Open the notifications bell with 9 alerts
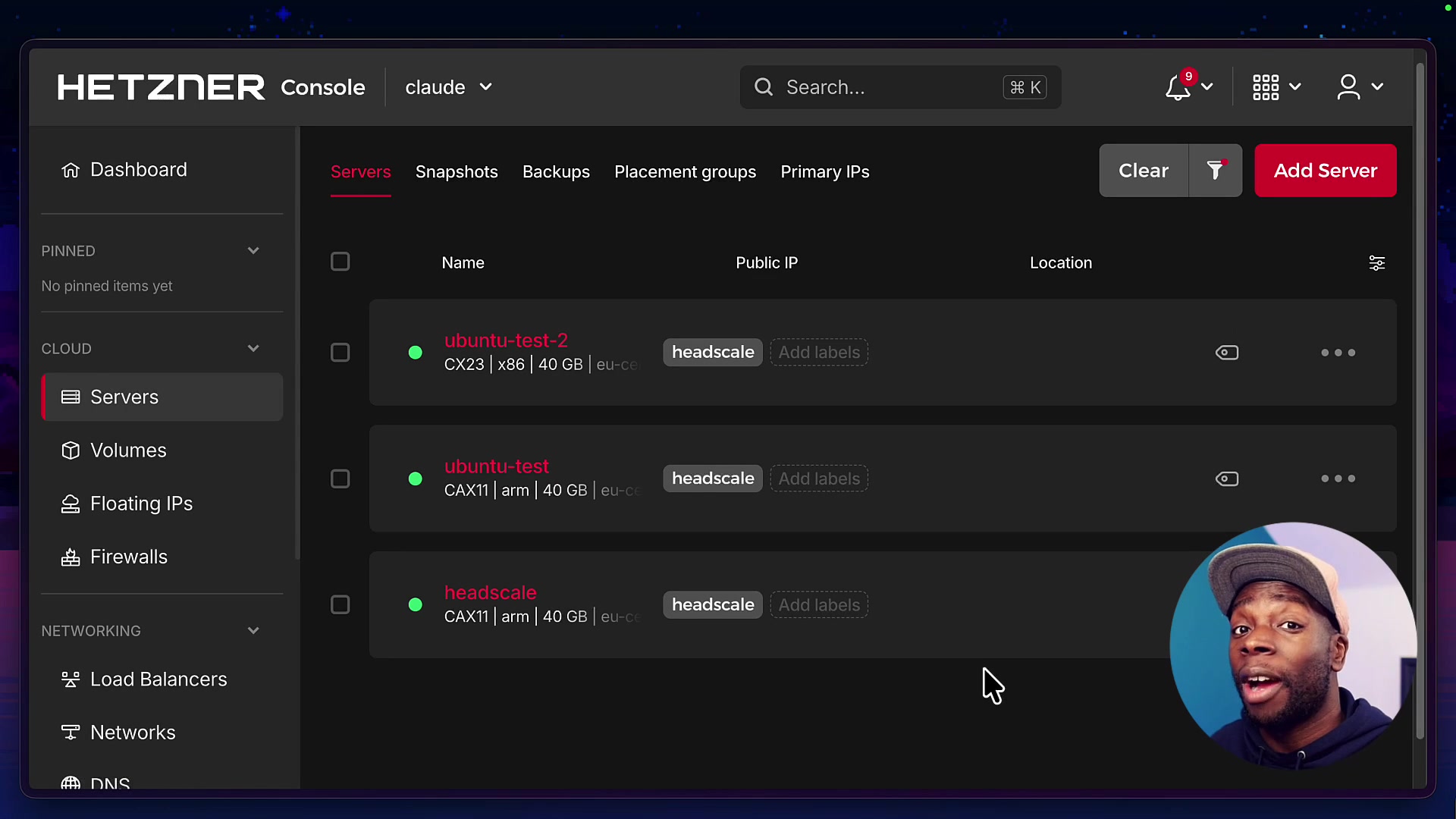 coord(1180,87)
